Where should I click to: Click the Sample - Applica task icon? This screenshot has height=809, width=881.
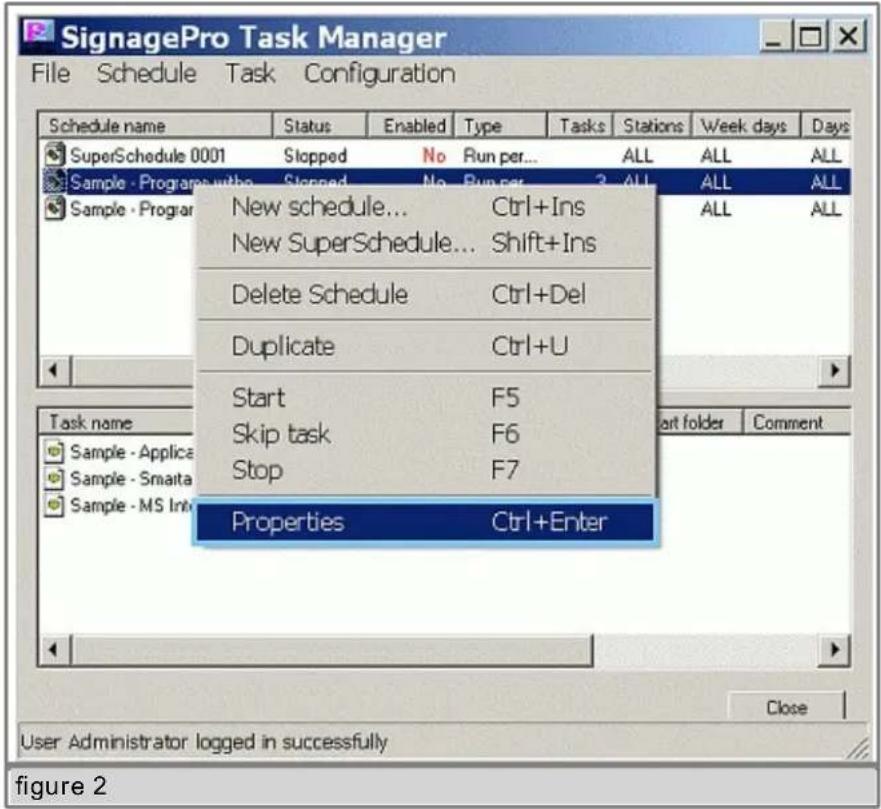tap(54, 451)
